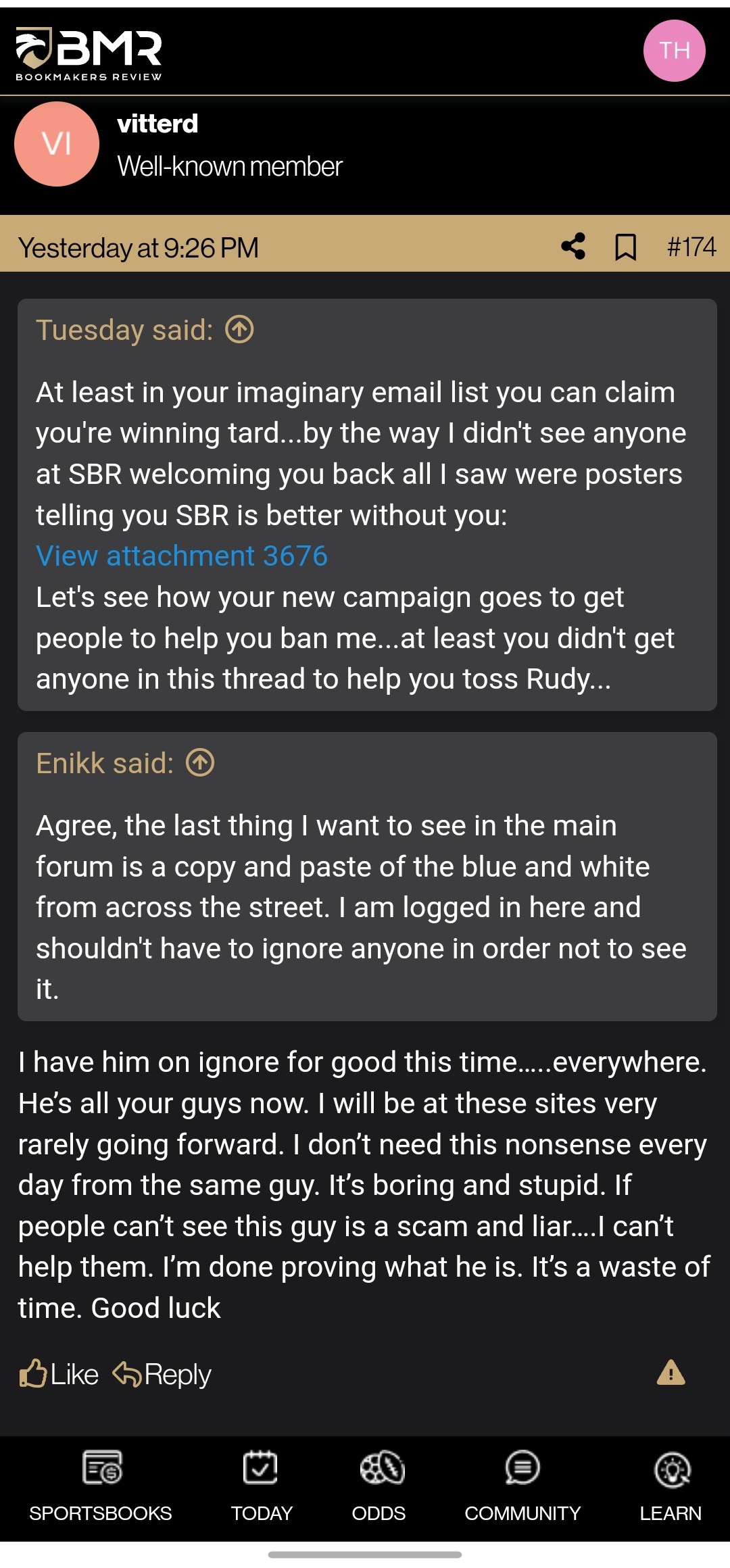The width and height of the screenshot is (730, 1568).
Task: Click the Yesterday at 9:26 PM timestamp
Action: click(x=139, y=248)
